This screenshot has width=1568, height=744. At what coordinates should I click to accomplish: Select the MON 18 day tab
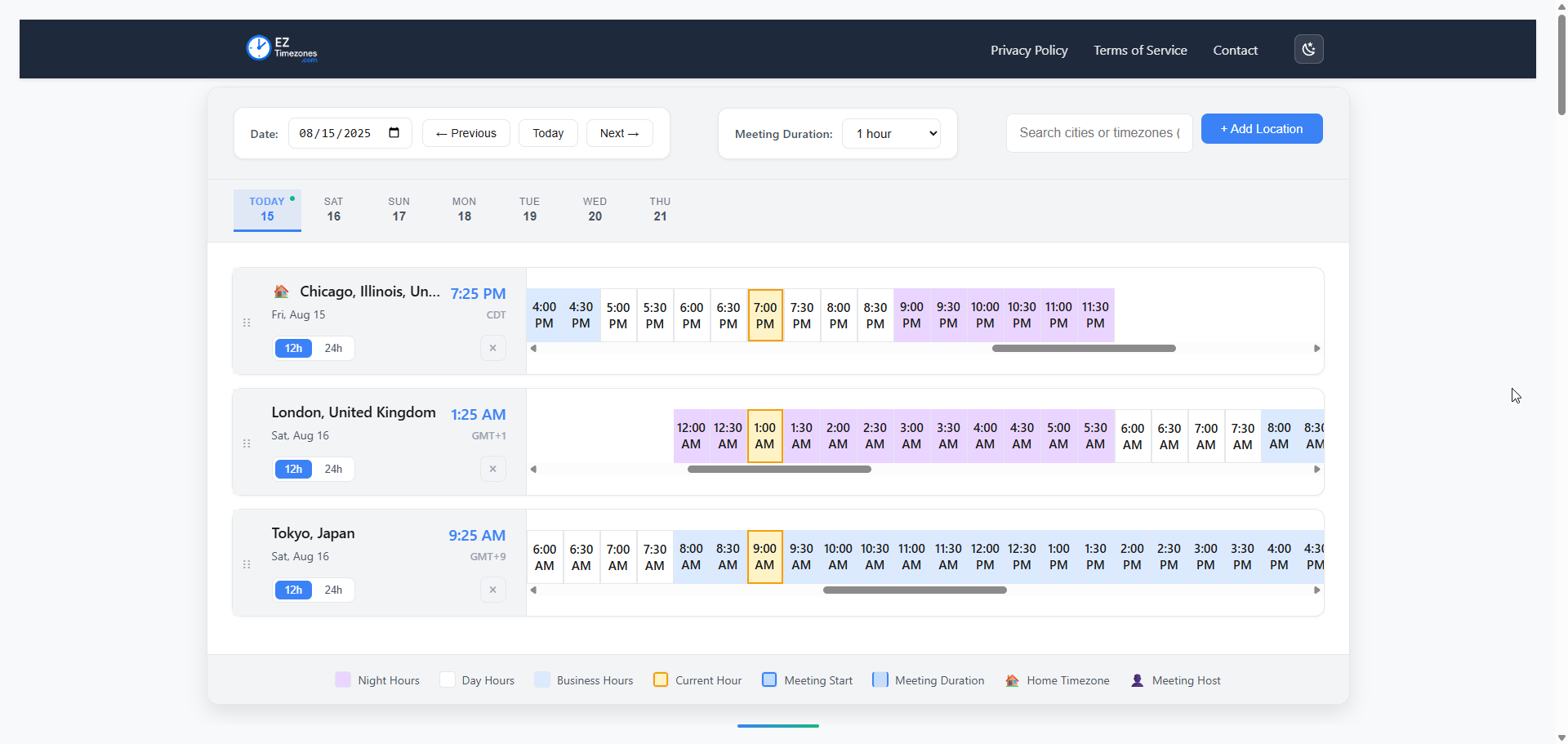464,210
